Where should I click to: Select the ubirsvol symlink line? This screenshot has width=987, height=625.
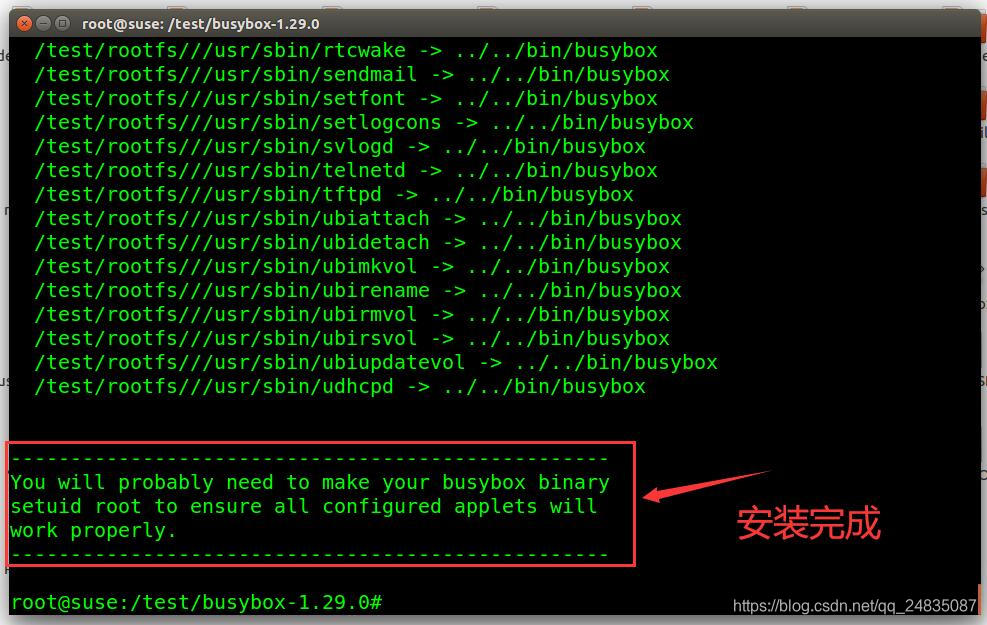[x=352, y=338]
